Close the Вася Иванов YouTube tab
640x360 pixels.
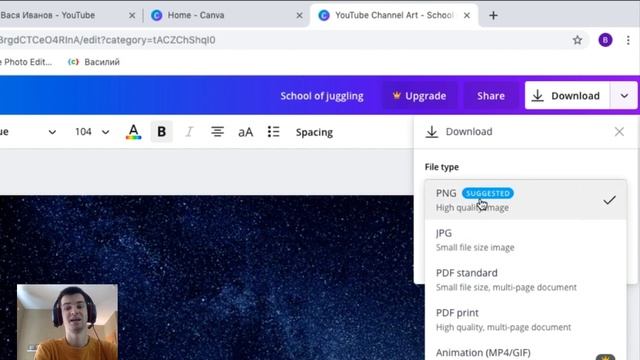132,16
